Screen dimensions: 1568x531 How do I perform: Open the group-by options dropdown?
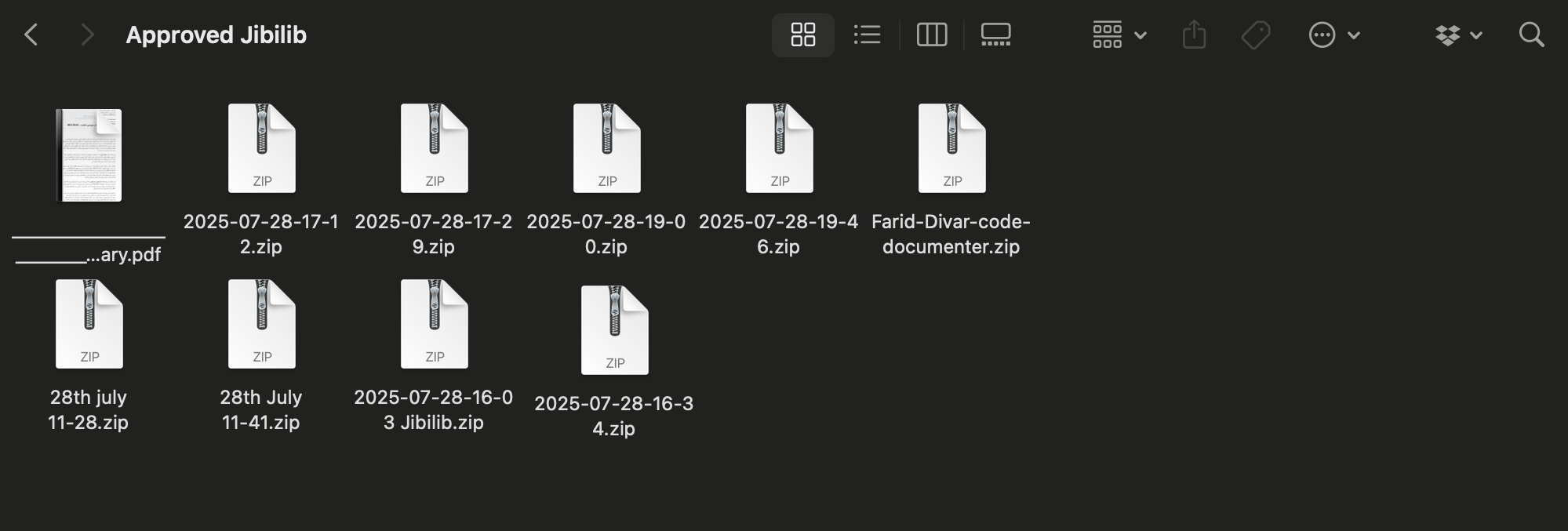click(1119, 35)
